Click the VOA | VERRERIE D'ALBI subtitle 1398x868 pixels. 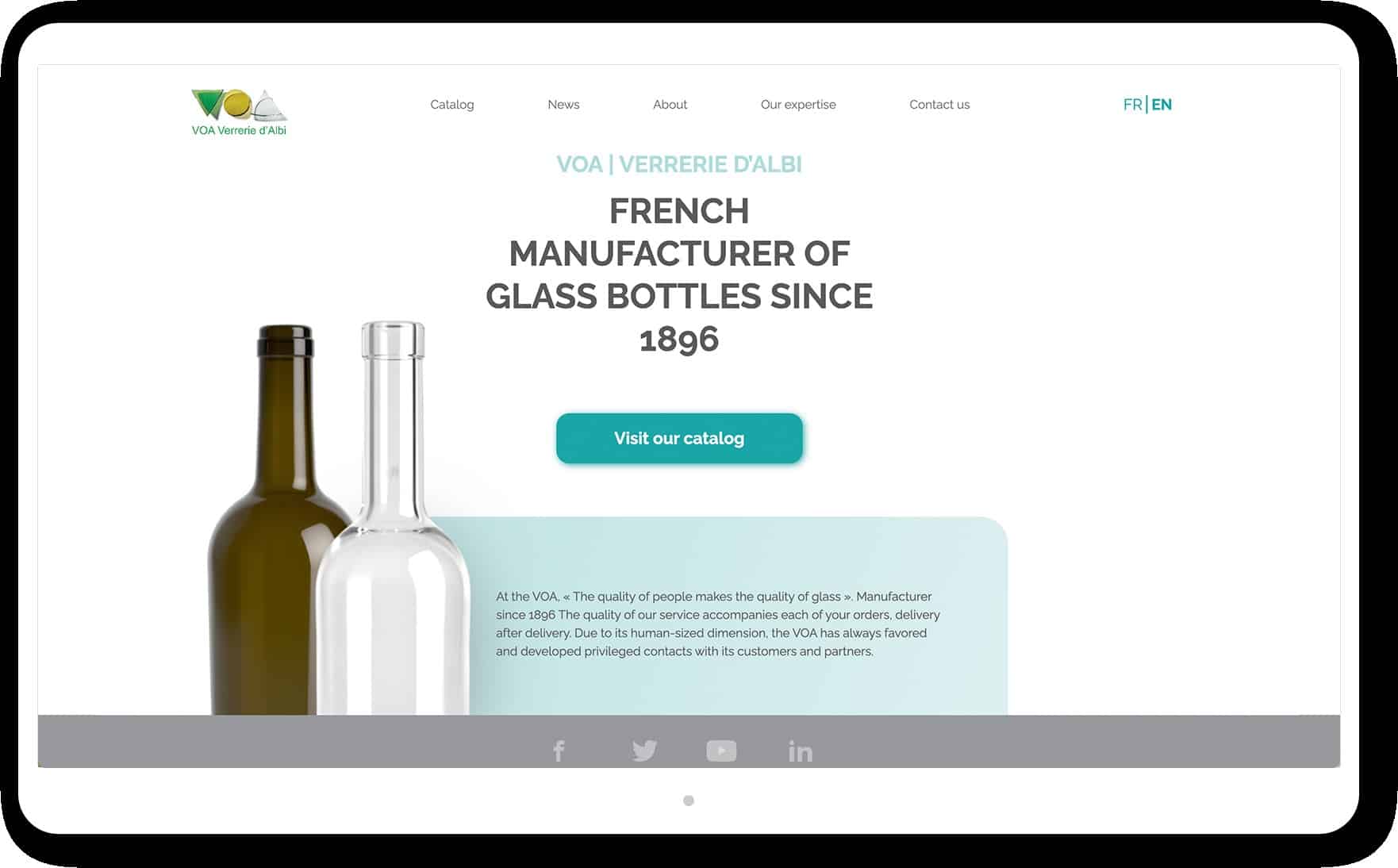pyautogui.click(x=679, y=164)
